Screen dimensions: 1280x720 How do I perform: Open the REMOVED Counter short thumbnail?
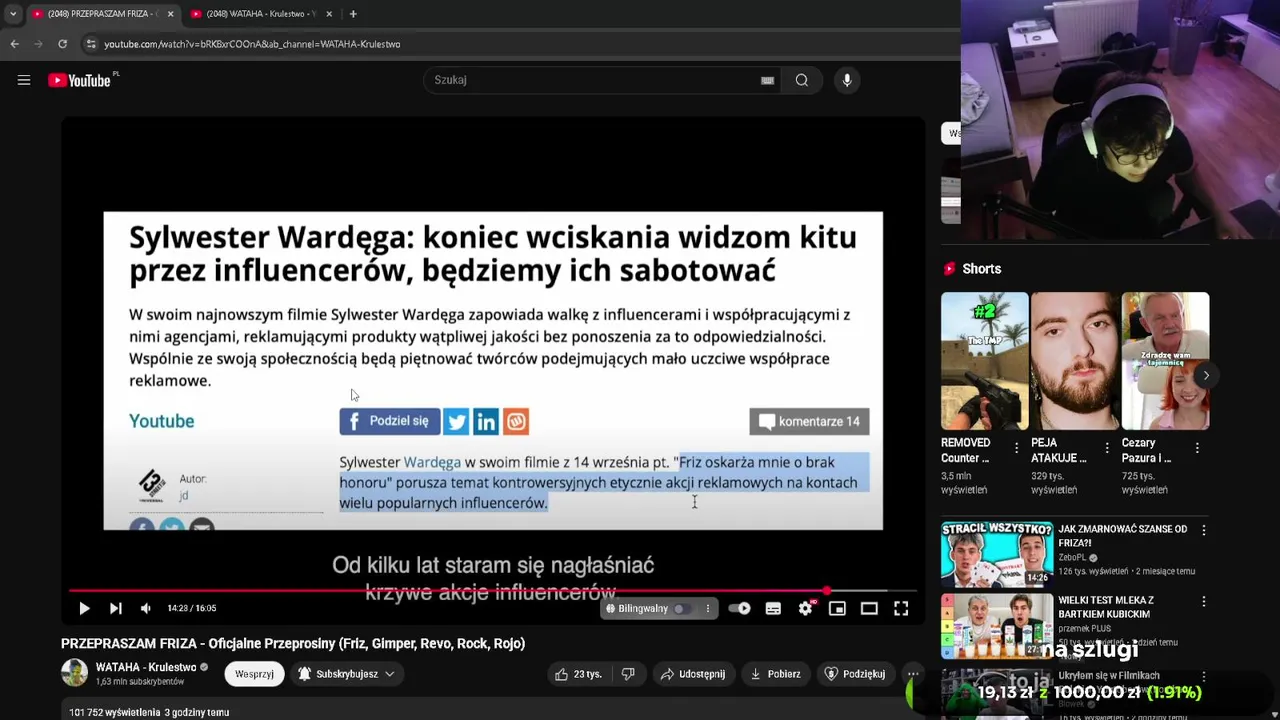(x=984, y=361)
